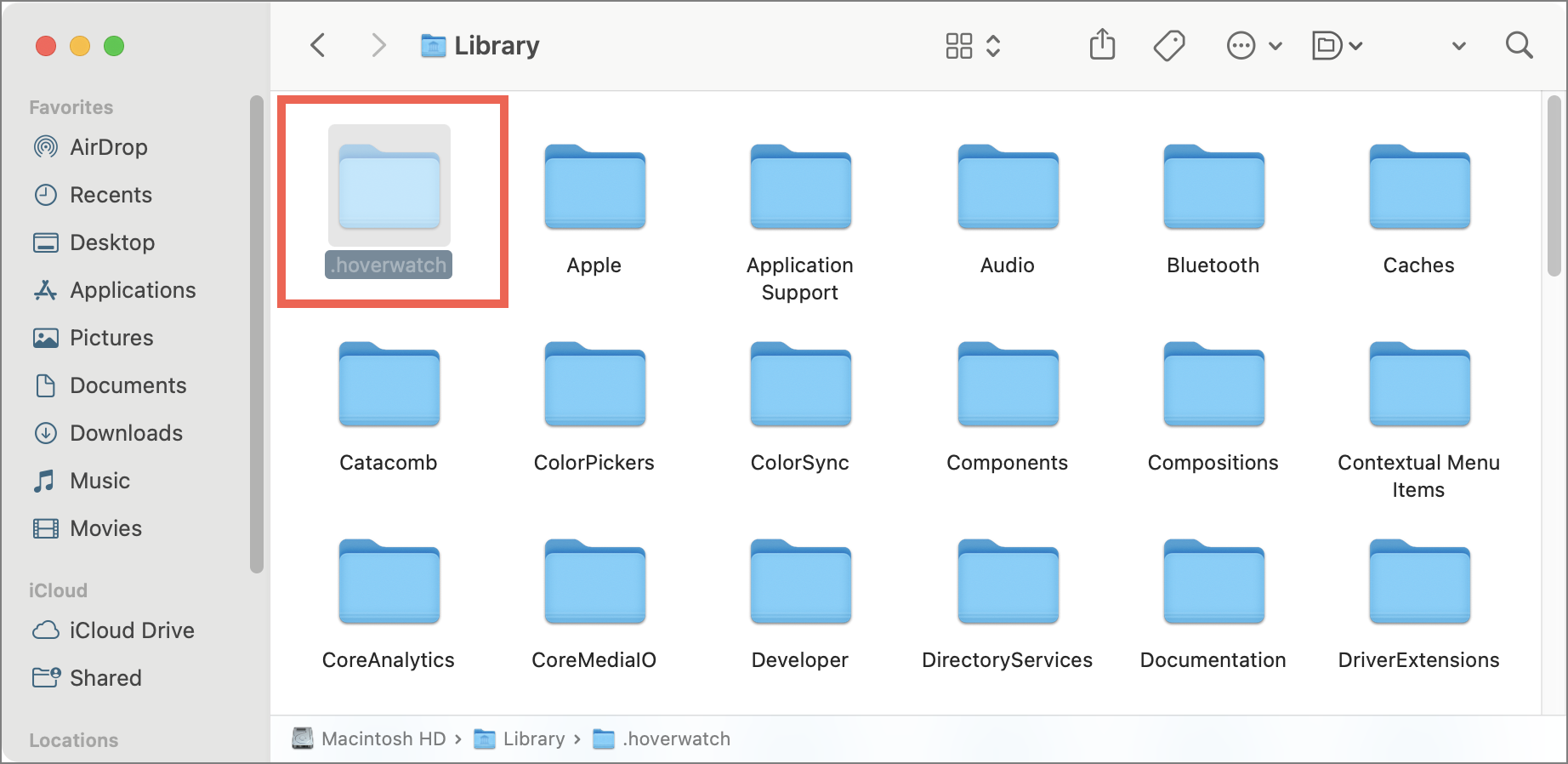Image resolution: width=1568 pixels, height=764 pixels.
Task: Select the DirectoryServices folder
Action: [1008, 604]
